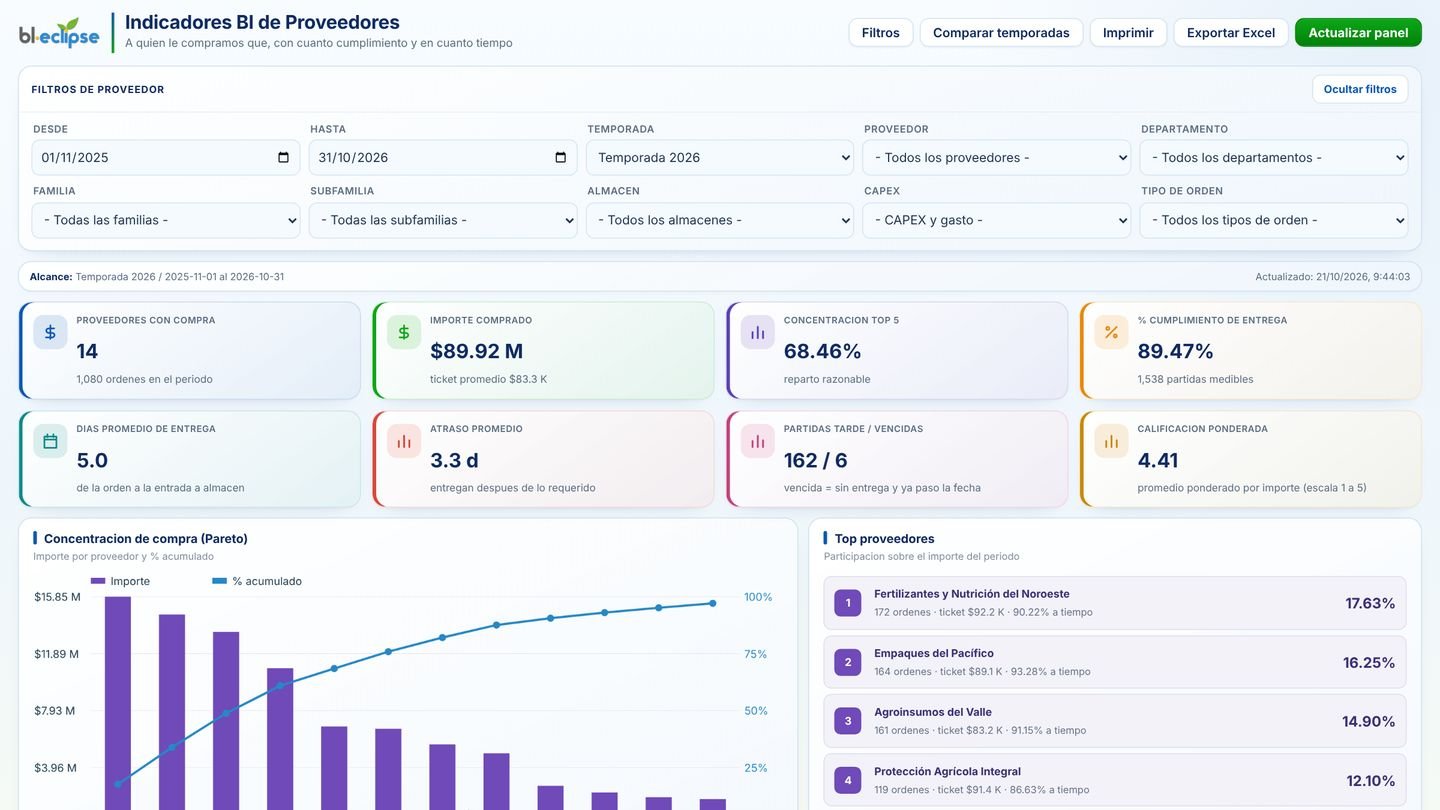
Task: Click the Filtros button
Action: tap(881, 33)
